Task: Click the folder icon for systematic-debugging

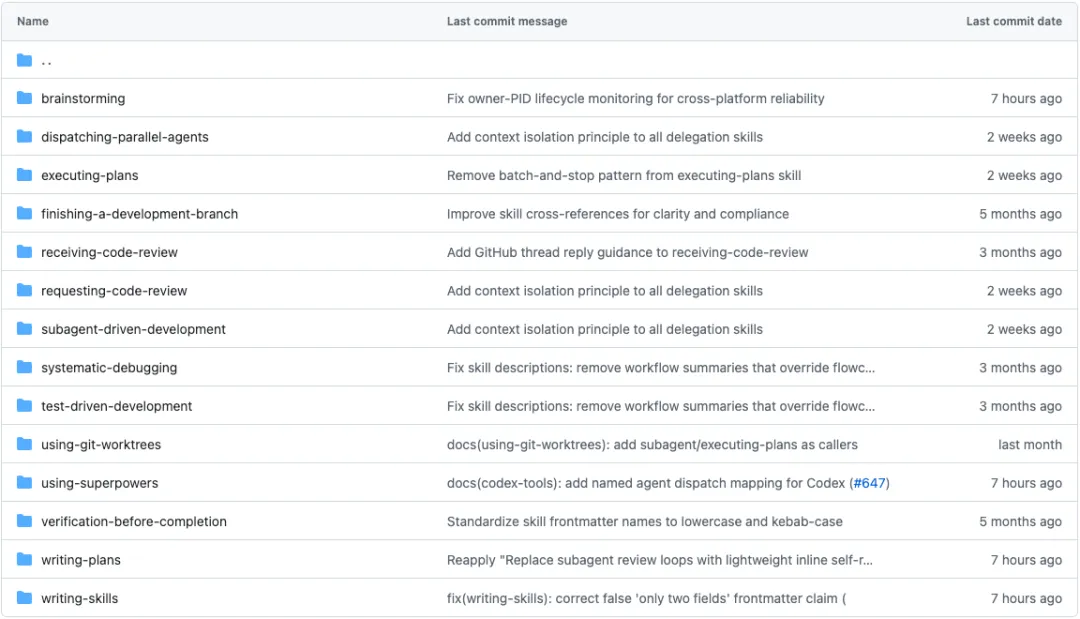Action: click(x=25, y=367)
